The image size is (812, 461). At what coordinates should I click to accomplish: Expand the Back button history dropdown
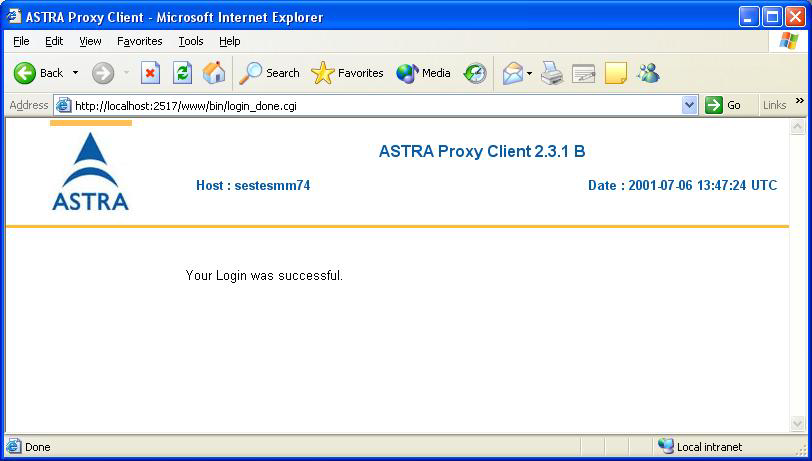coord(75,73)
